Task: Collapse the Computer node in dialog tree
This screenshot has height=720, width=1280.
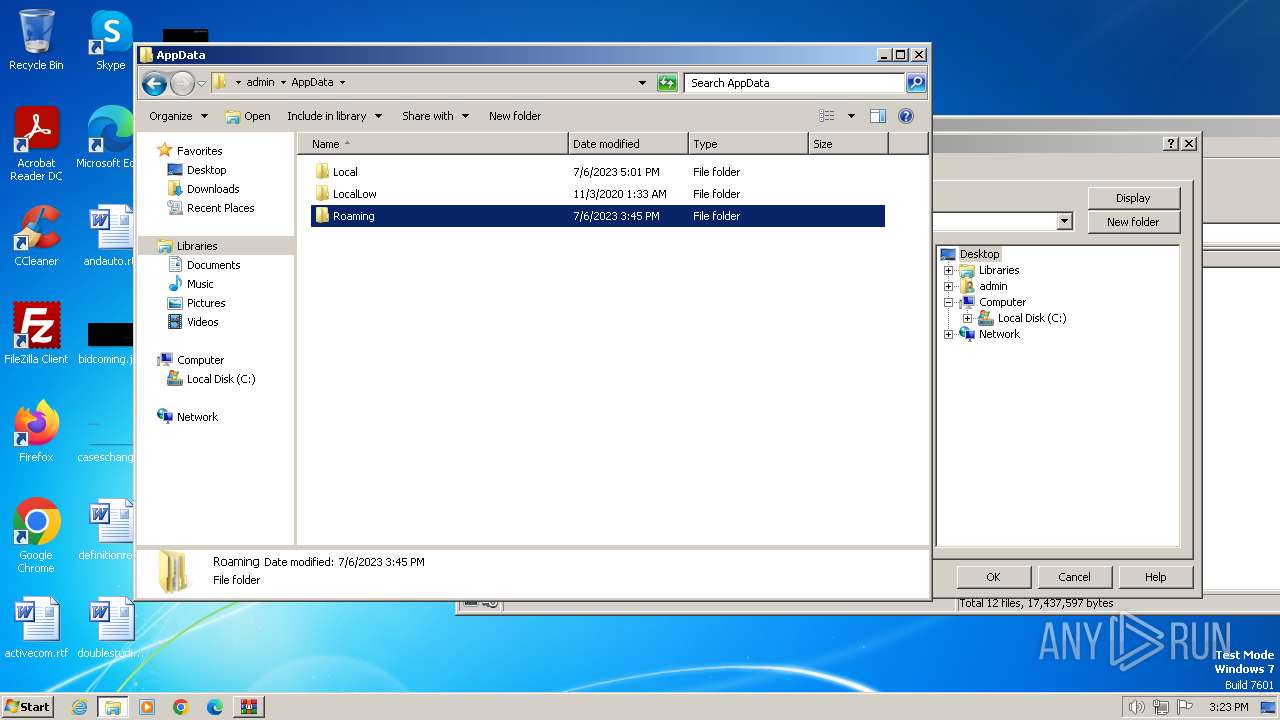Action: [949, 302]
